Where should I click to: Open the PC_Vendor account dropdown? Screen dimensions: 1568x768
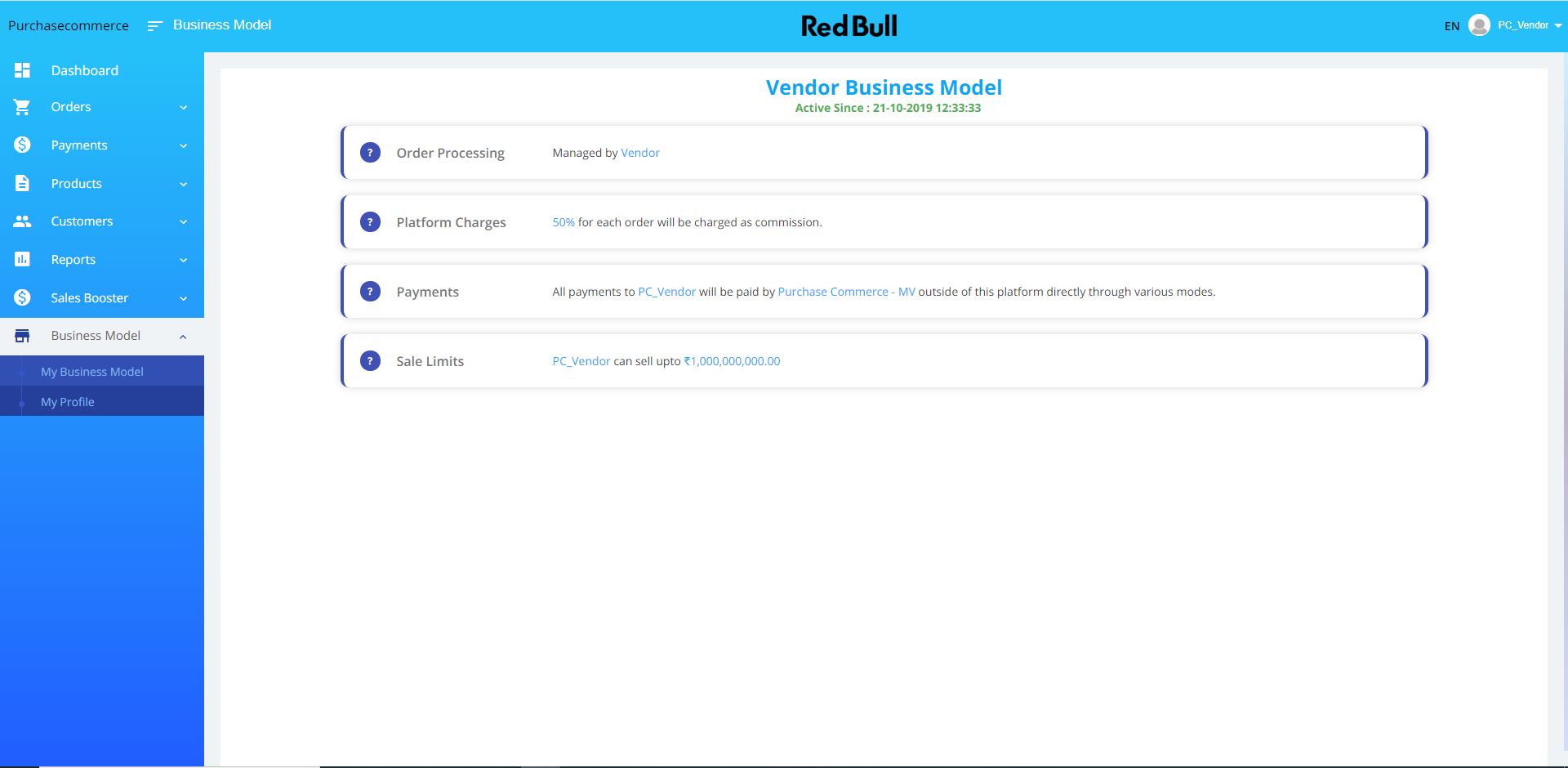pyautogui.click(x=1530, y=25)
